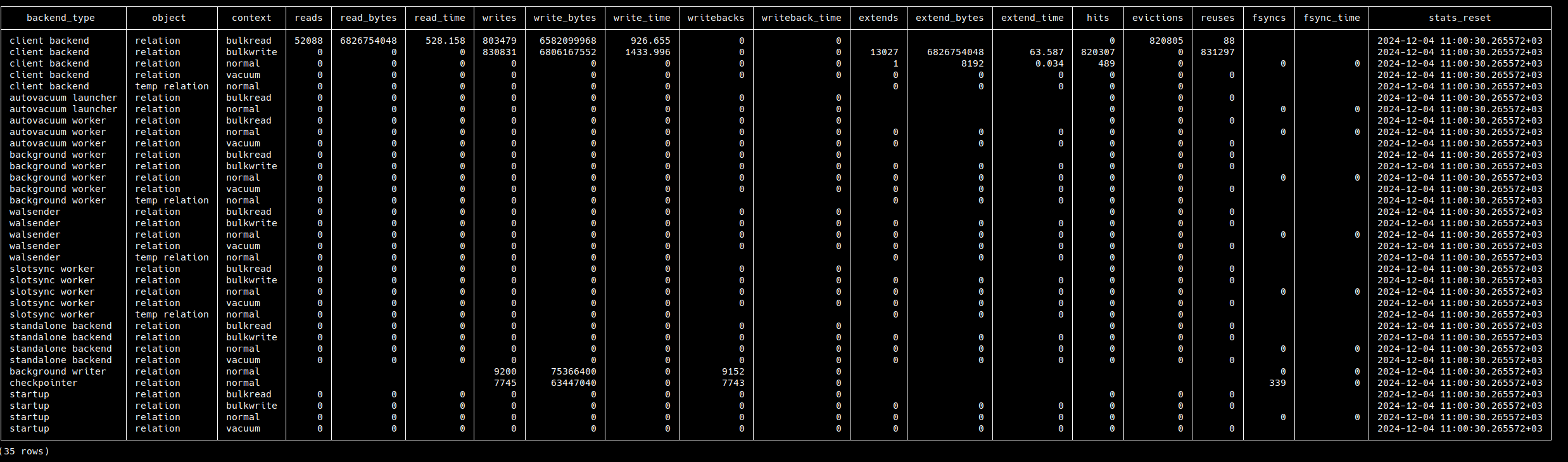Click the extend_bytes column header
Viewport: 1568px width, 462px height.
pyautogui.click(x=949, y=18)
